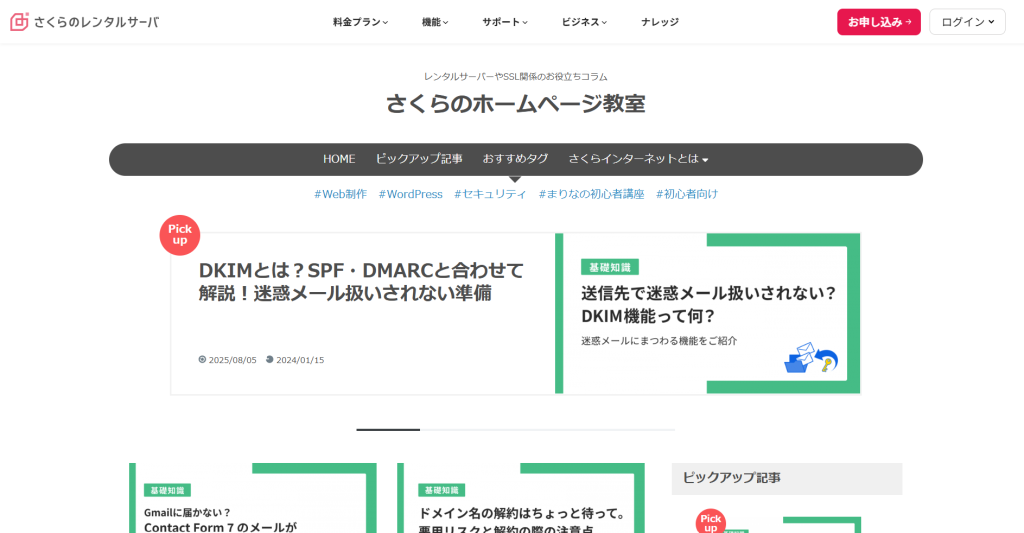Select the first carousel progress indicator
The width and height of the screenshot is (1024, 533).
[x=388, y=430]
